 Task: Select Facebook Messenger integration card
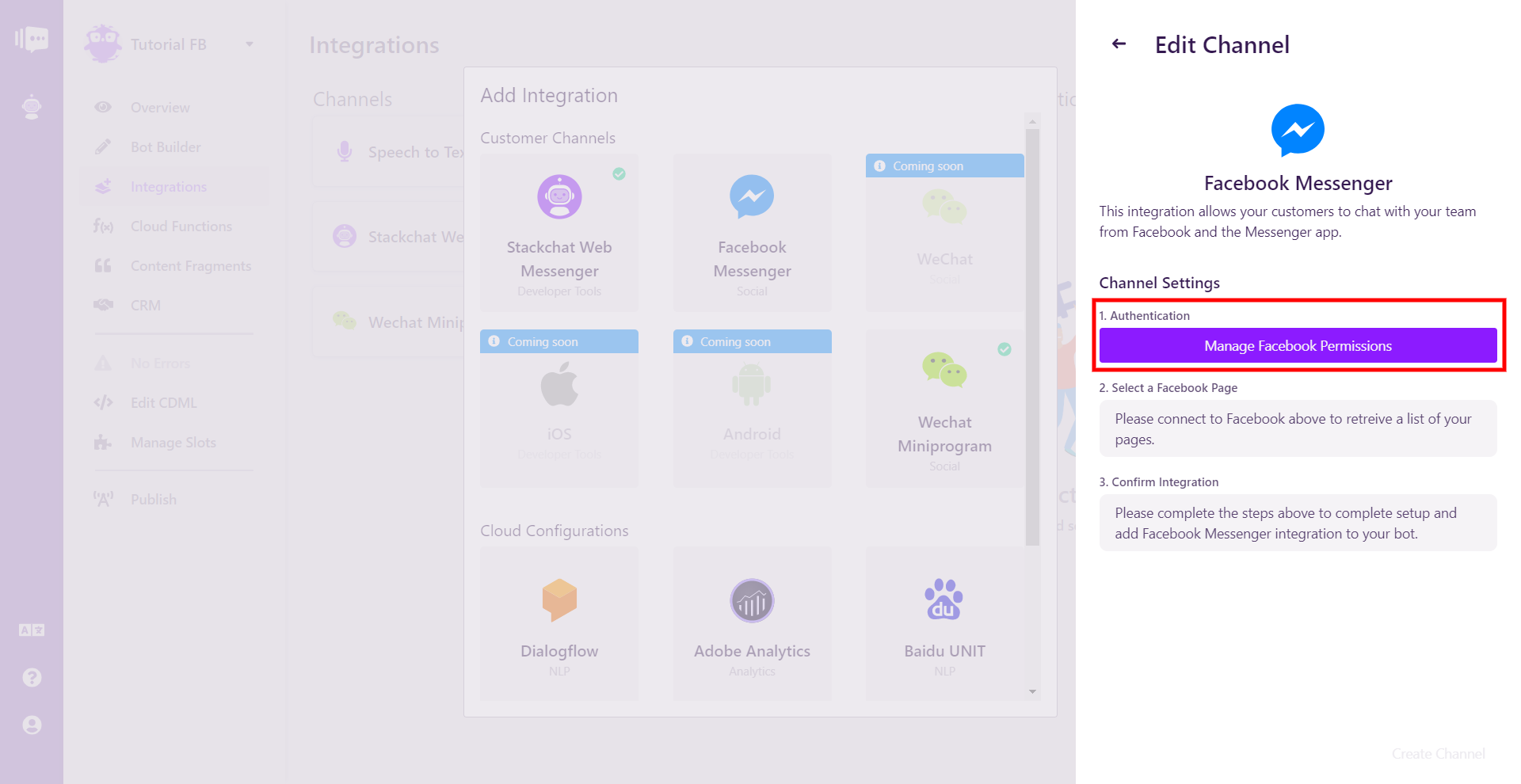tap(752, 233)
